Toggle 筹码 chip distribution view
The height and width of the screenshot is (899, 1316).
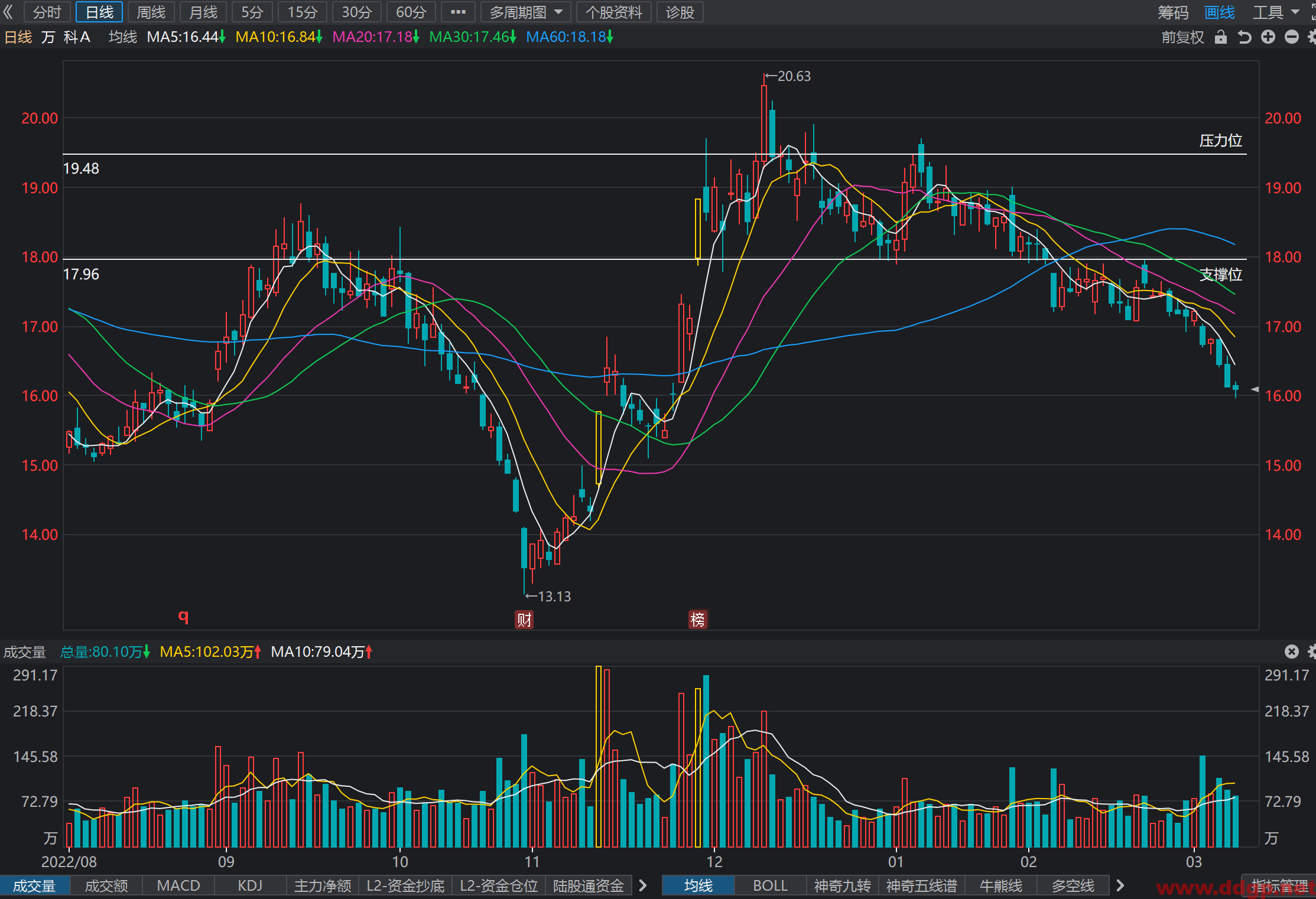[x=1173, y=12]
